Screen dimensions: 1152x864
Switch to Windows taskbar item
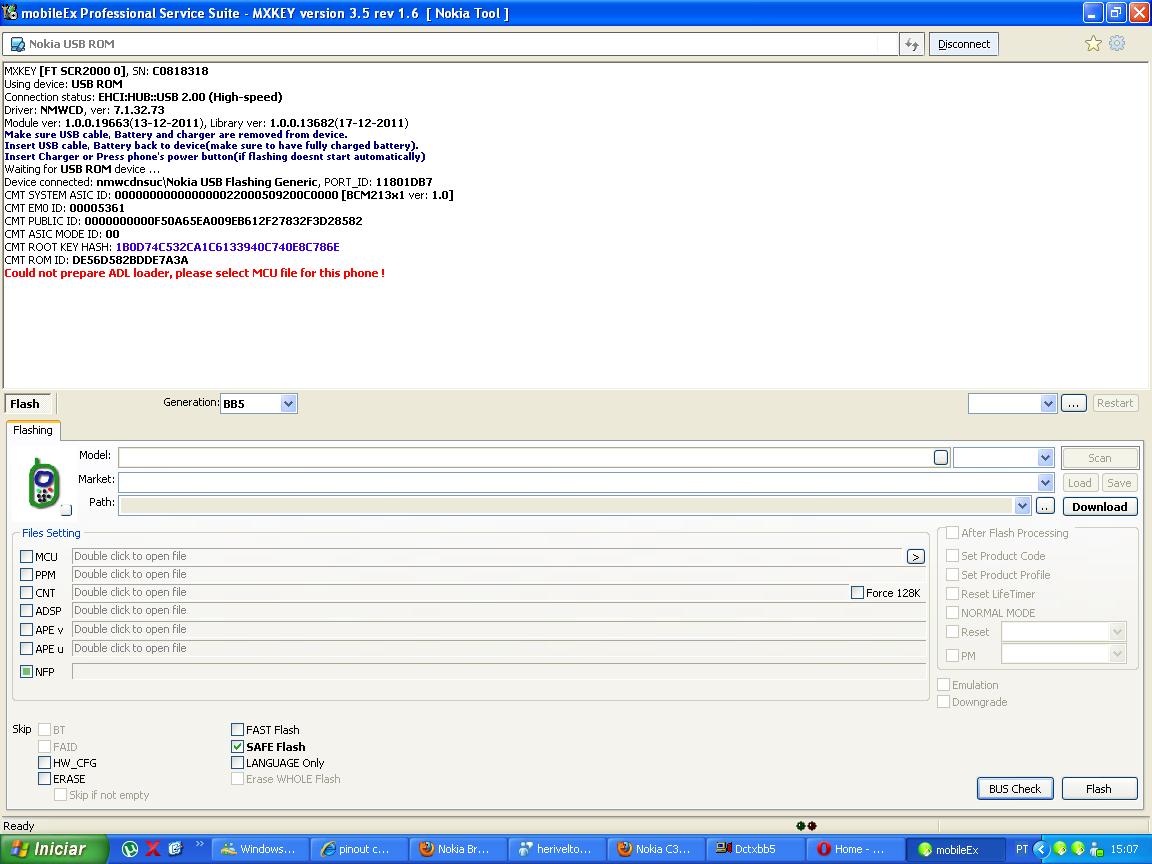(x=260, y=849)
